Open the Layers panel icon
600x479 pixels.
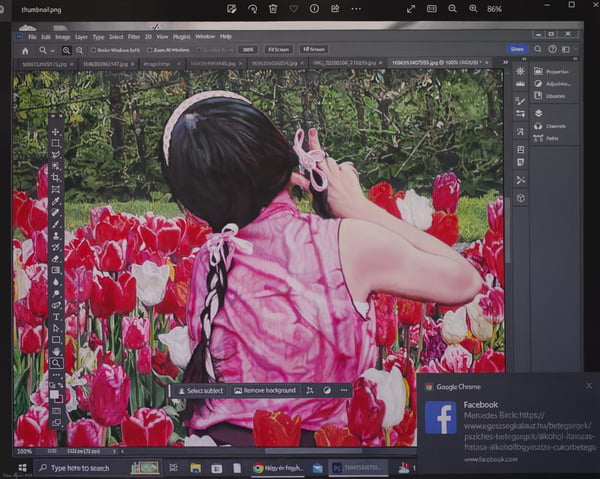[538, 113]
